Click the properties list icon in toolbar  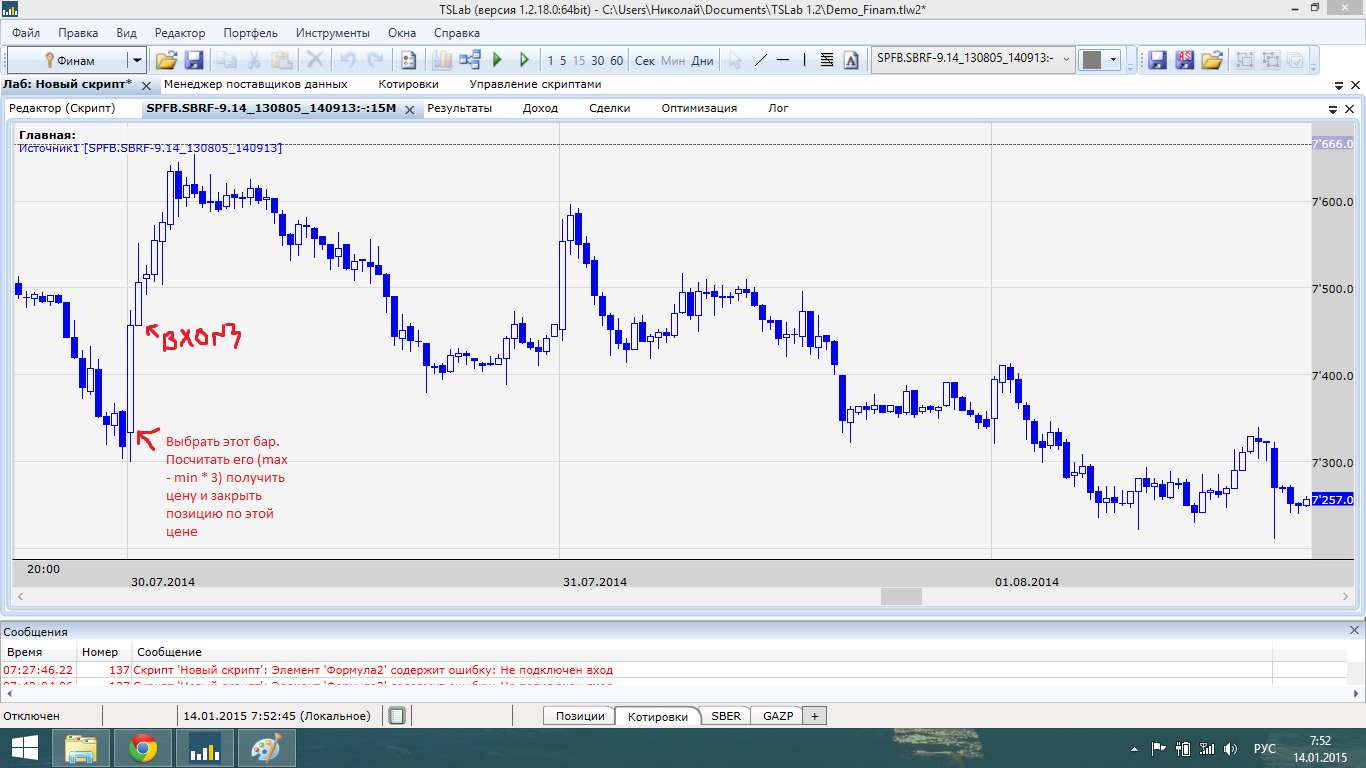408,60
